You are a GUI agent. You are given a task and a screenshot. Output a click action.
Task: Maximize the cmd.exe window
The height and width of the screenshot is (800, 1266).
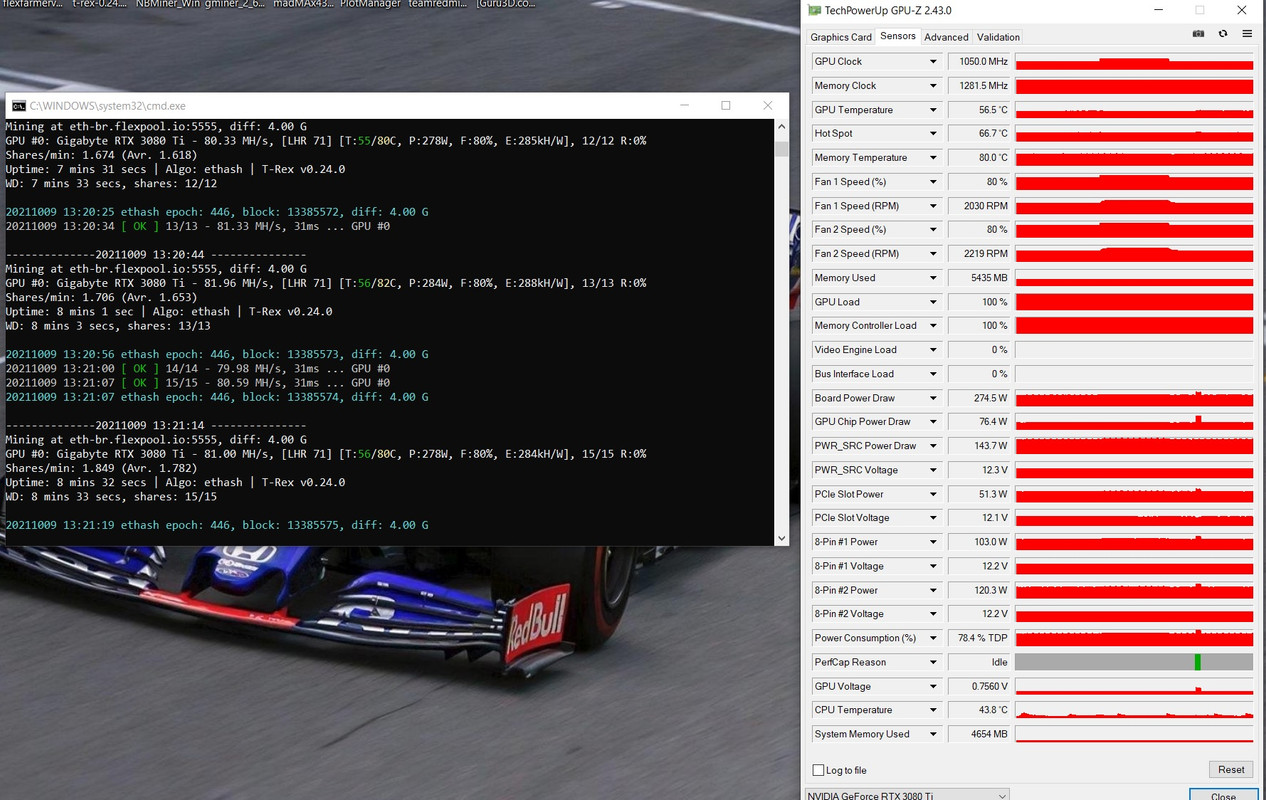[x=726, y=105]
